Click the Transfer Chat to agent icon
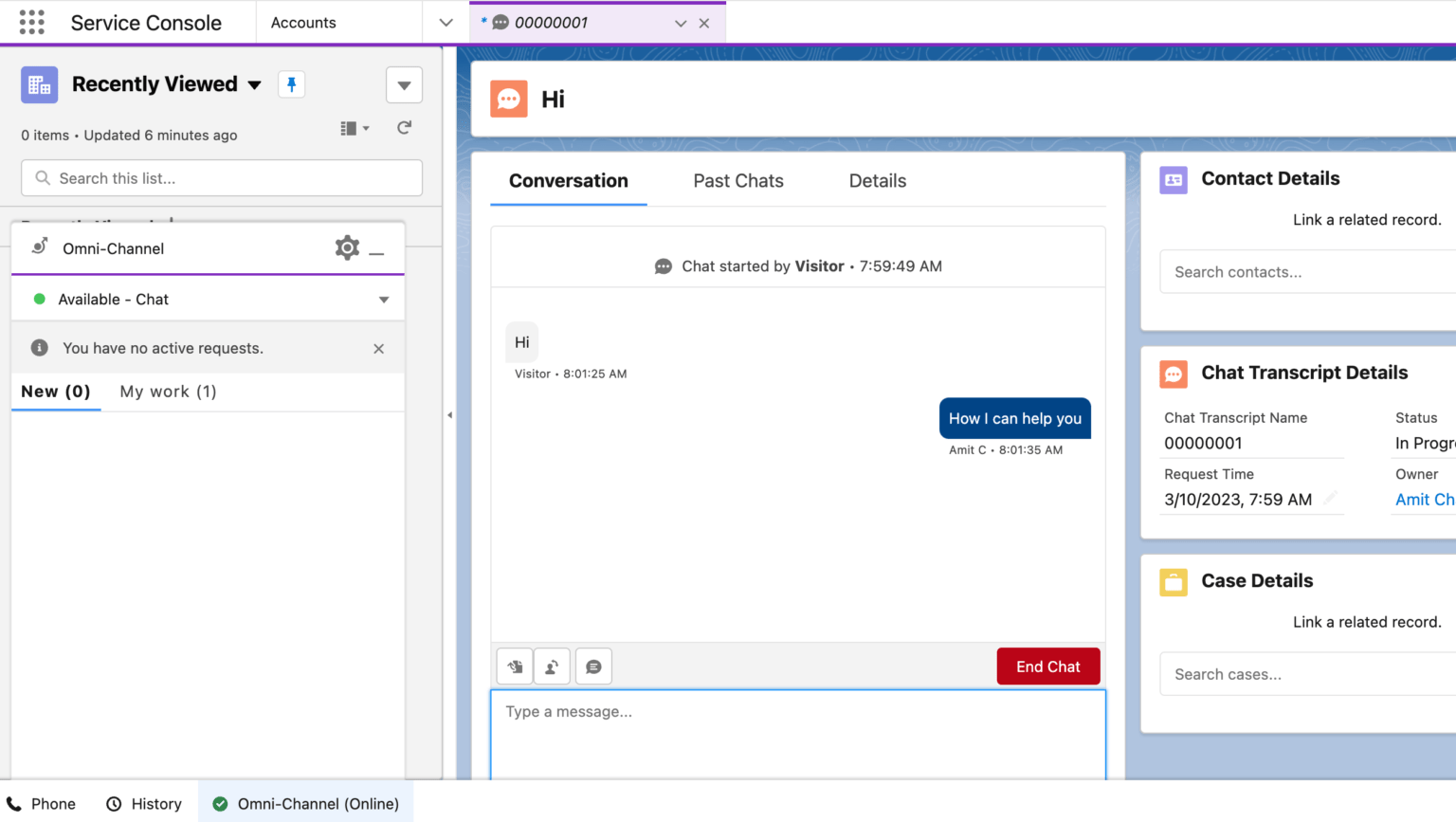 (552, 666)
